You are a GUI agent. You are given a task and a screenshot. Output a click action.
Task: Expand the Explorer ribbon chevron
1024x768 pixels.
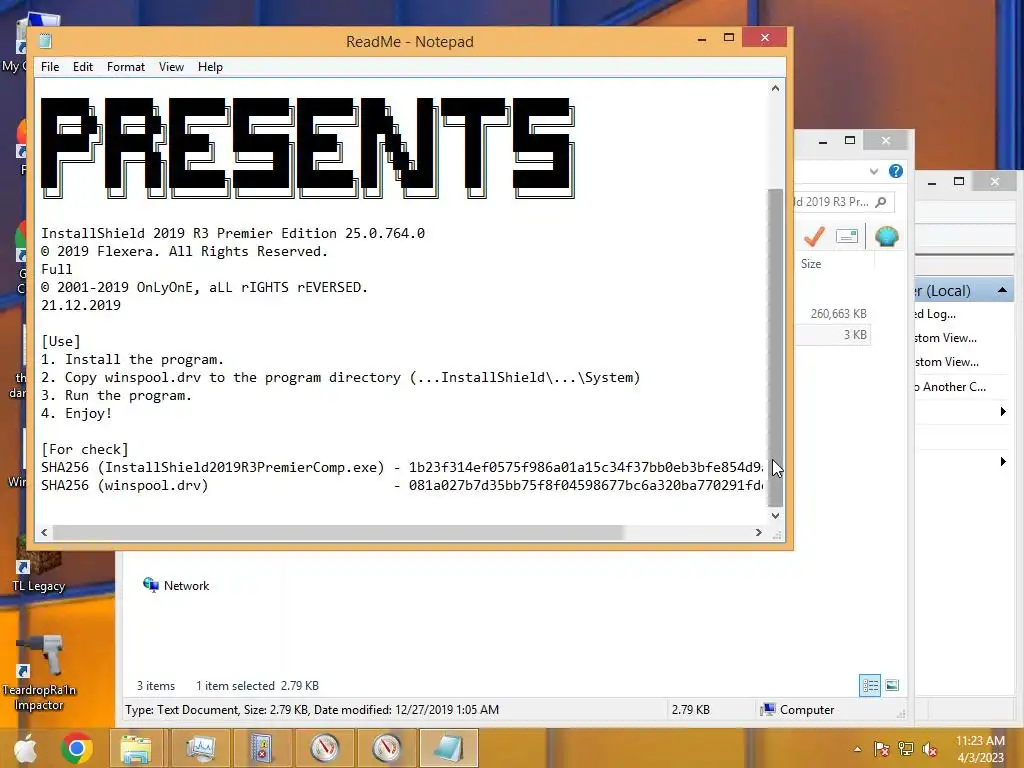click(874, 171)
